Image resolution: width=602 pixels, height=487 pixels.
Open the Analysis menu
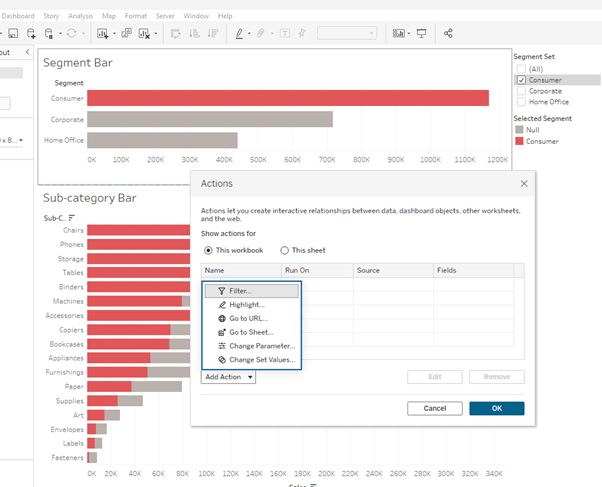click(80, 16)
